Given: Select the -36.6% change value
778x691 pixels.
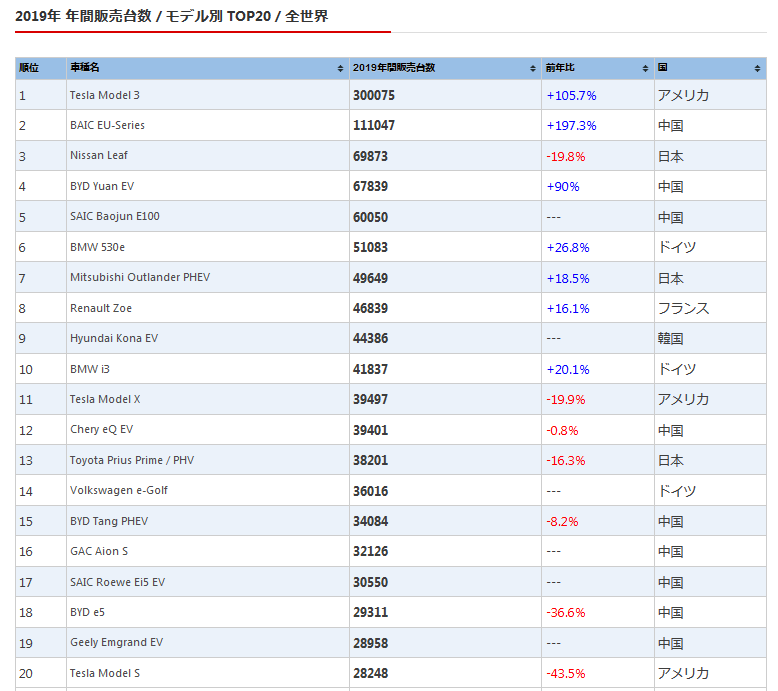Looking at the screenshot, I should point(566,613).
